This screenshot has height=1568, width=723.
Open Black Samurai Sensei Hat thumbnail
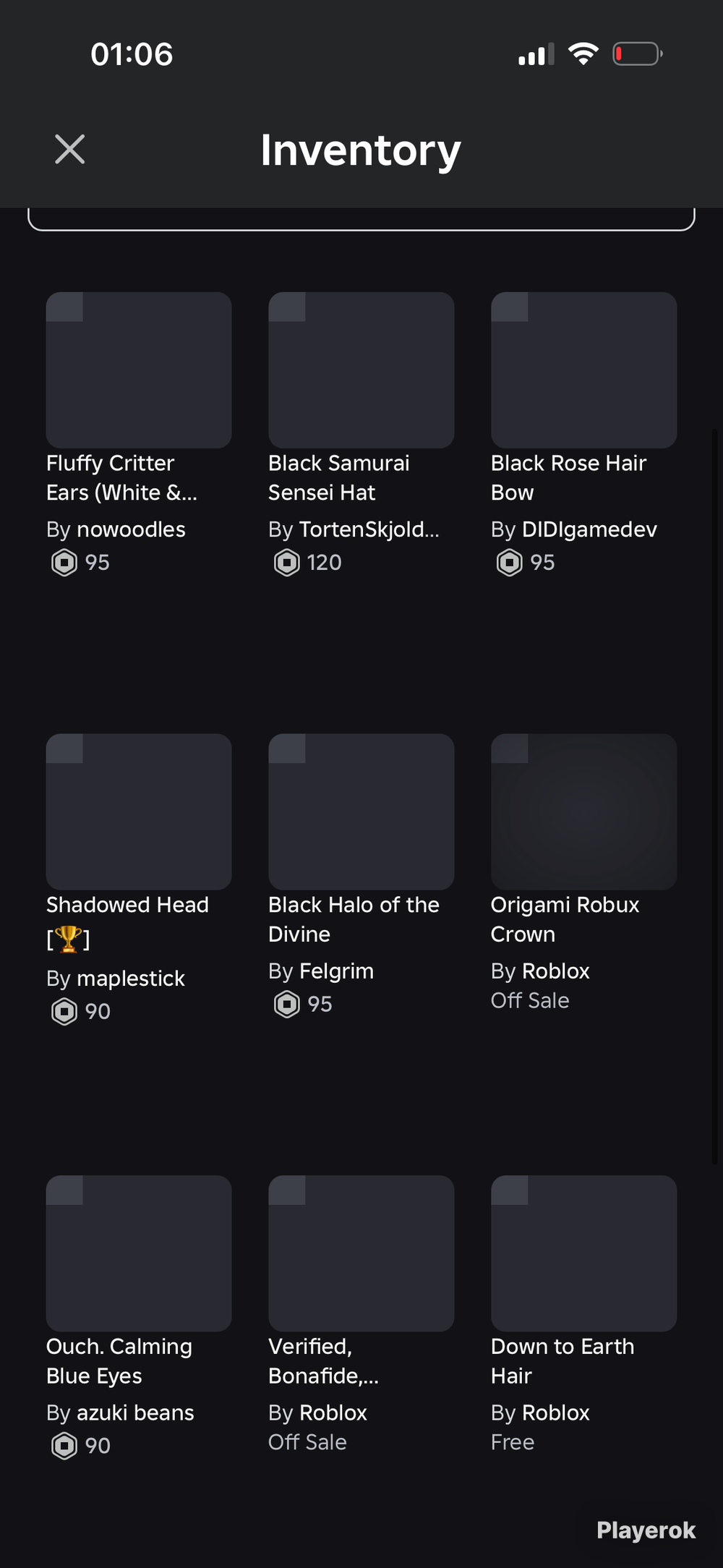click(361, 370)
